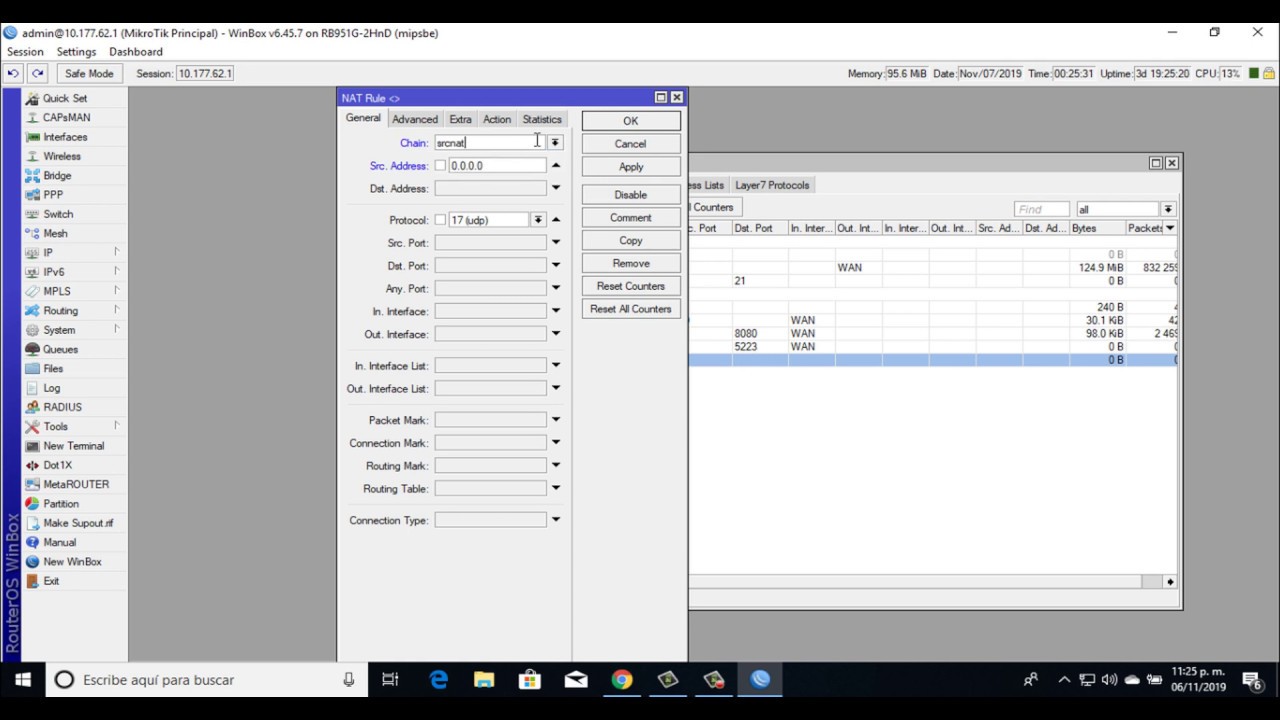Expand the Connection Mark field
The image size is (1280, 720).
(556, 443)
